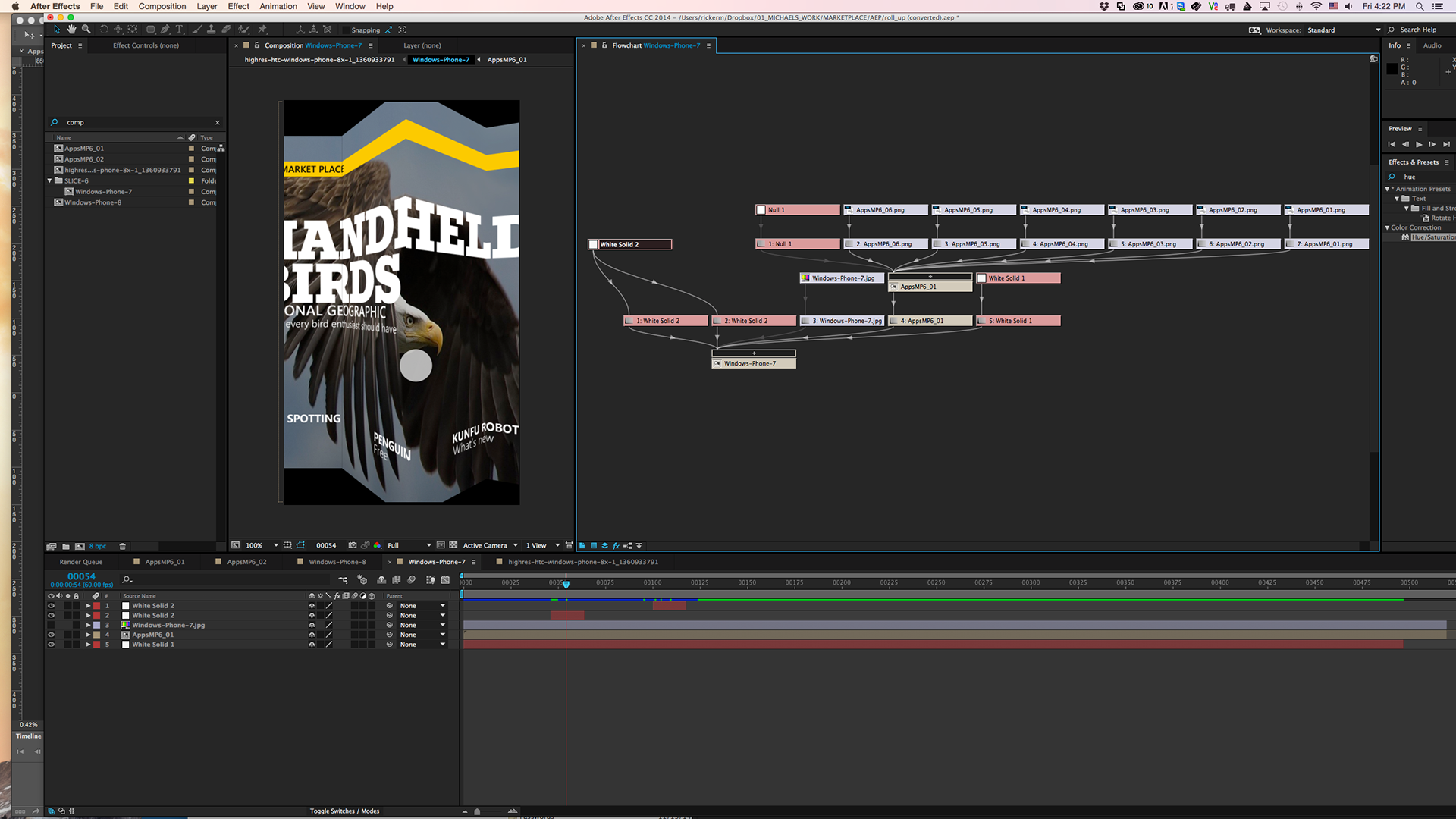
Task: Select the Selection arrow tool
Action: pyautogui.click(x=57, y=30)
